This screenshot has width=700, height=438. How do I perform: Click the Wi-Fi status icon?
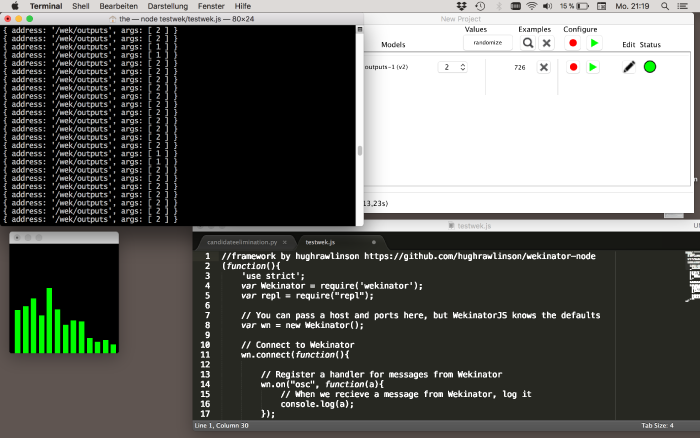(x=531, y=6)
